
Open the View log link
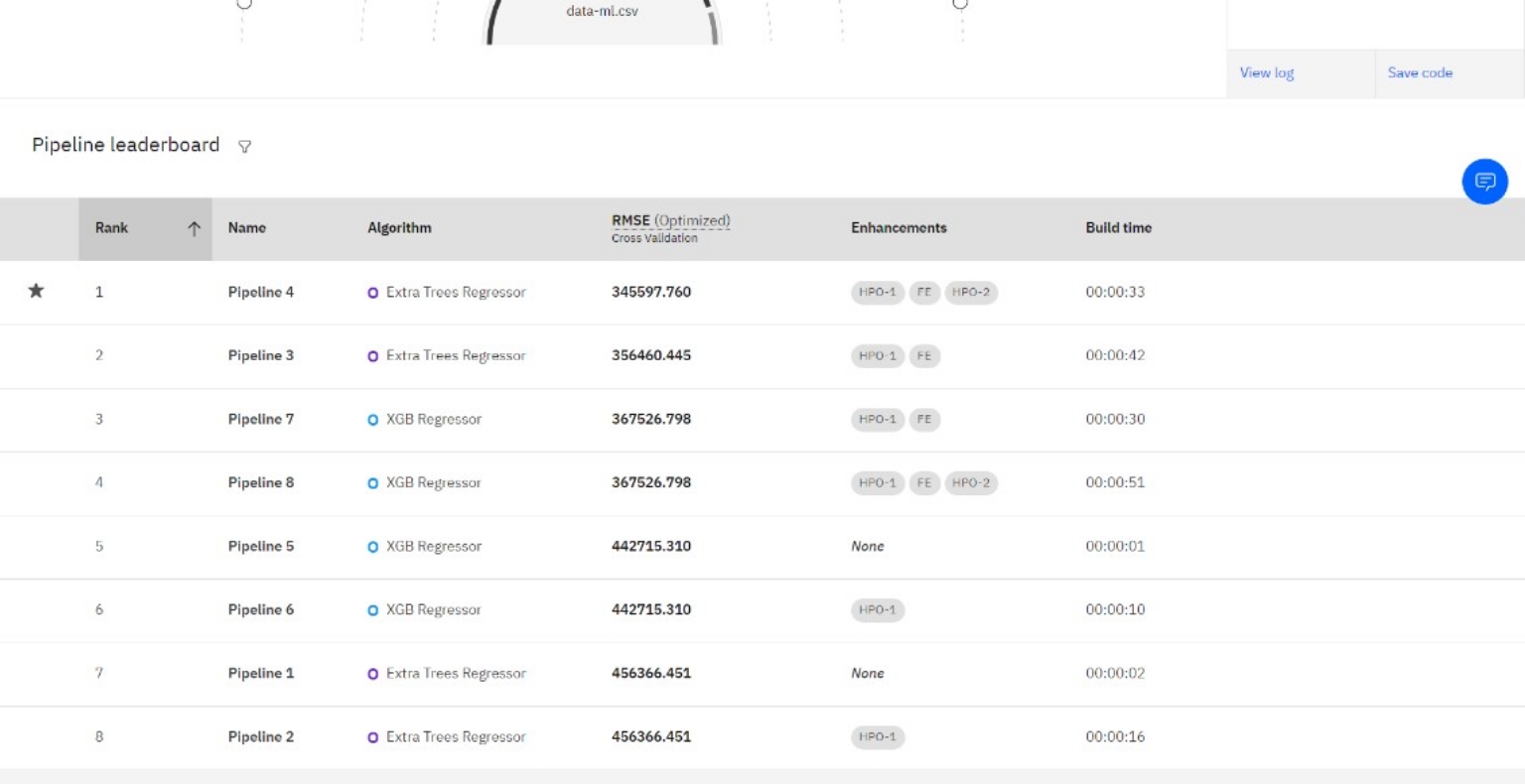pyautogui.click(x=1266, y=72)
